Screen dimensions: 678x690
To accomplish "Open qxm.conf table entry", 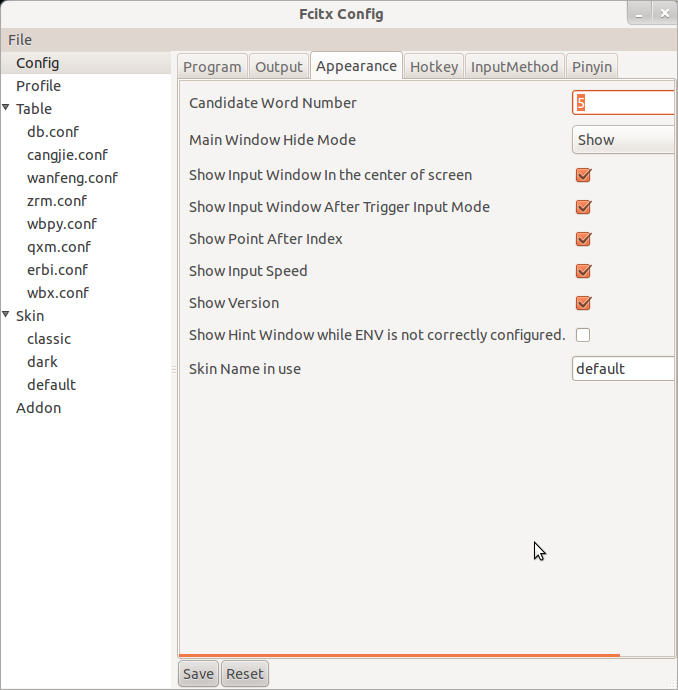I will (59, 247).
